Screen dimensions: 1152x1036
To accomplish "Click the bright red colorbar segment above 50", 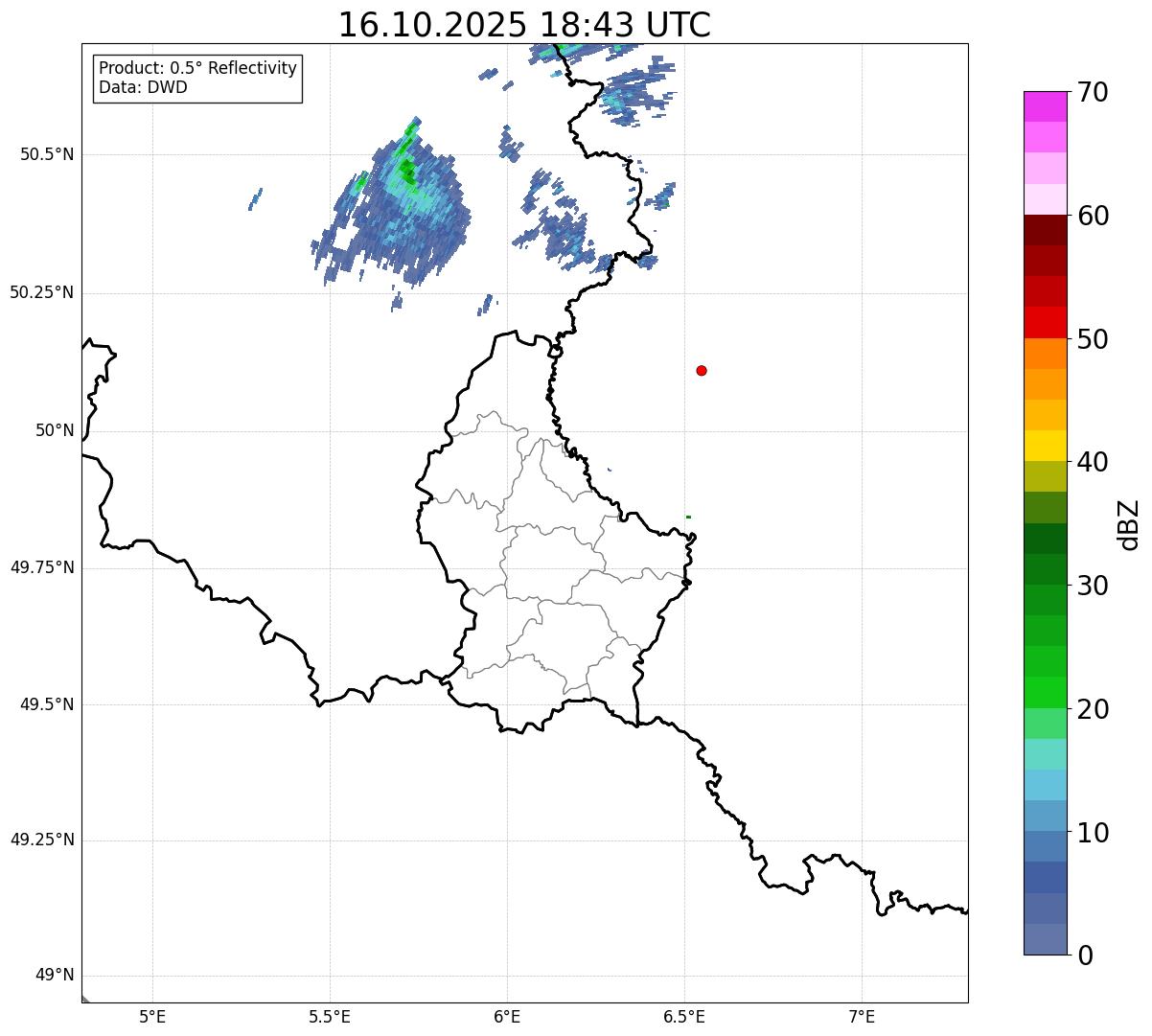I will coord(1045,323).
